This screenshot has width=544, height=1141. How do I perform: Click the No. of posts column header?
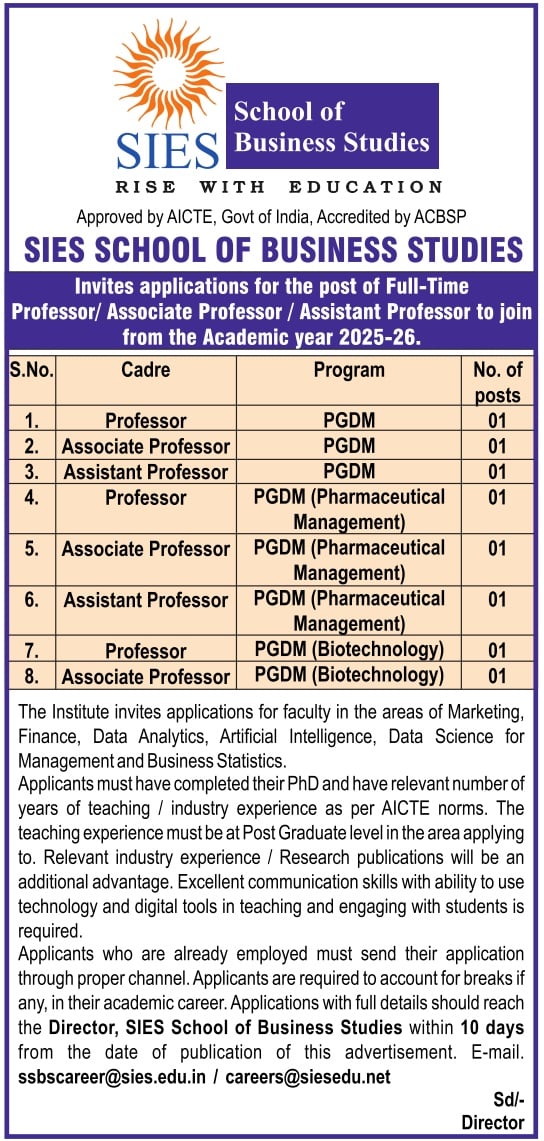[497, 383]
